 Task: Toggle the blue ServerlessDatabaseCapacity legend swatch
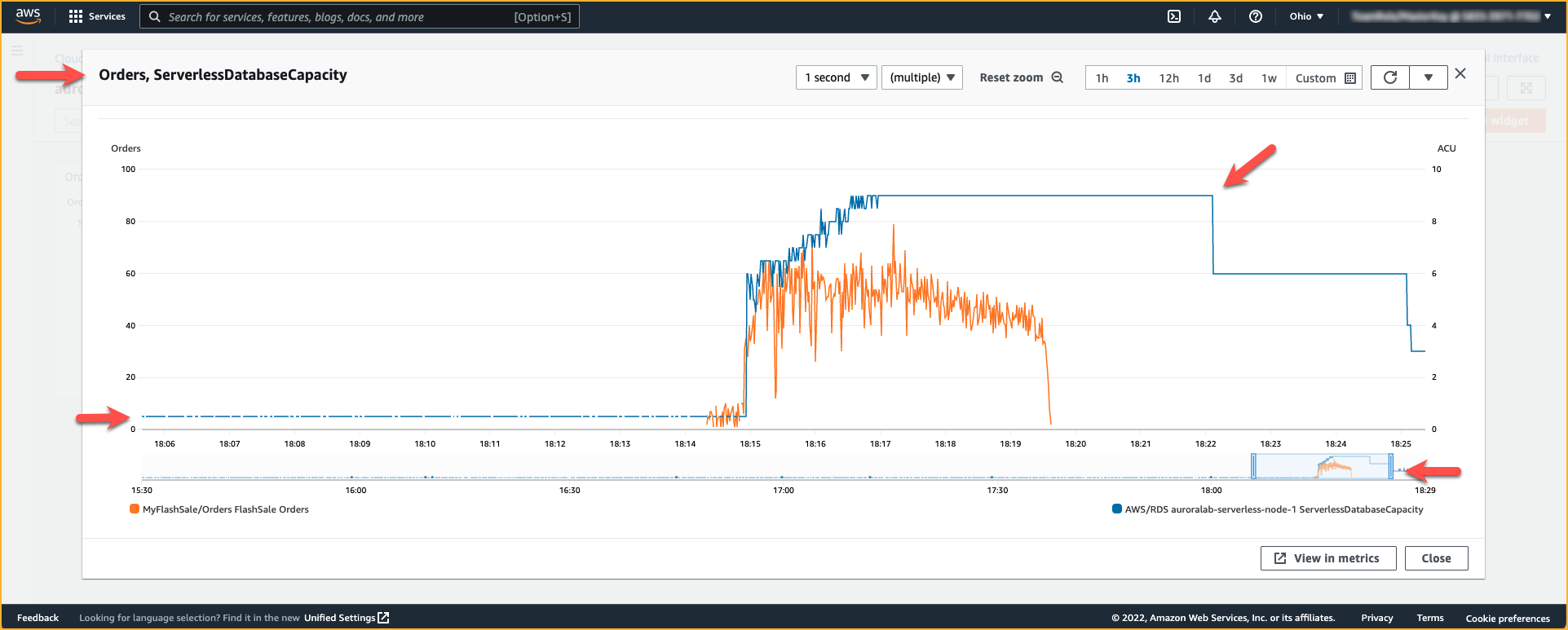click(x=1117, y=509)
